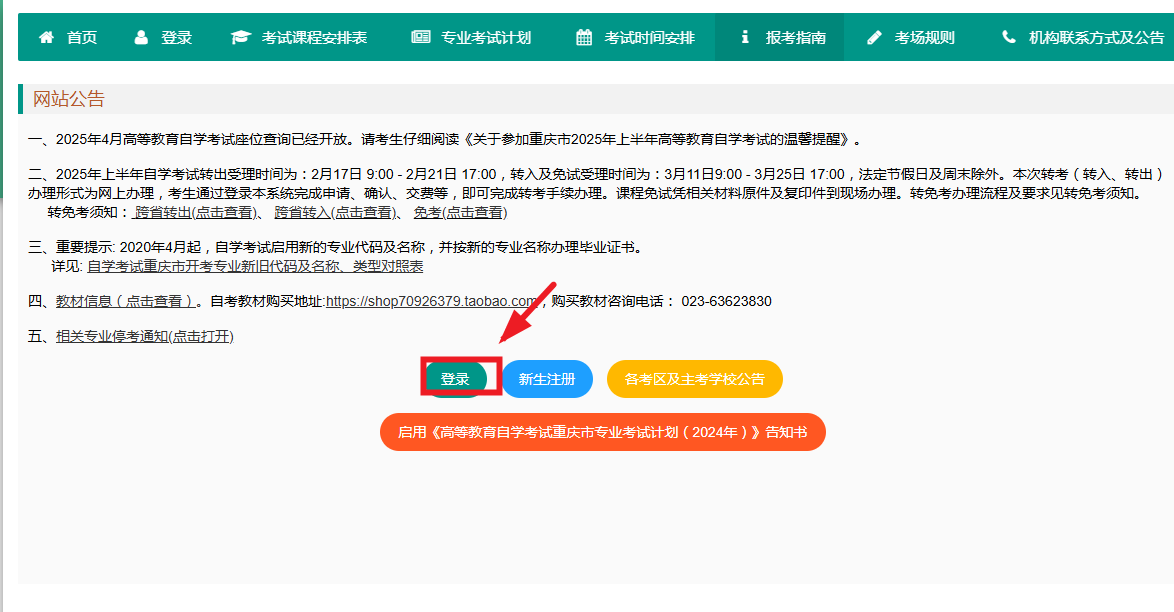Open the 首页 menu item
Screen dimensions: 1174x612
(x=82, y=38)
